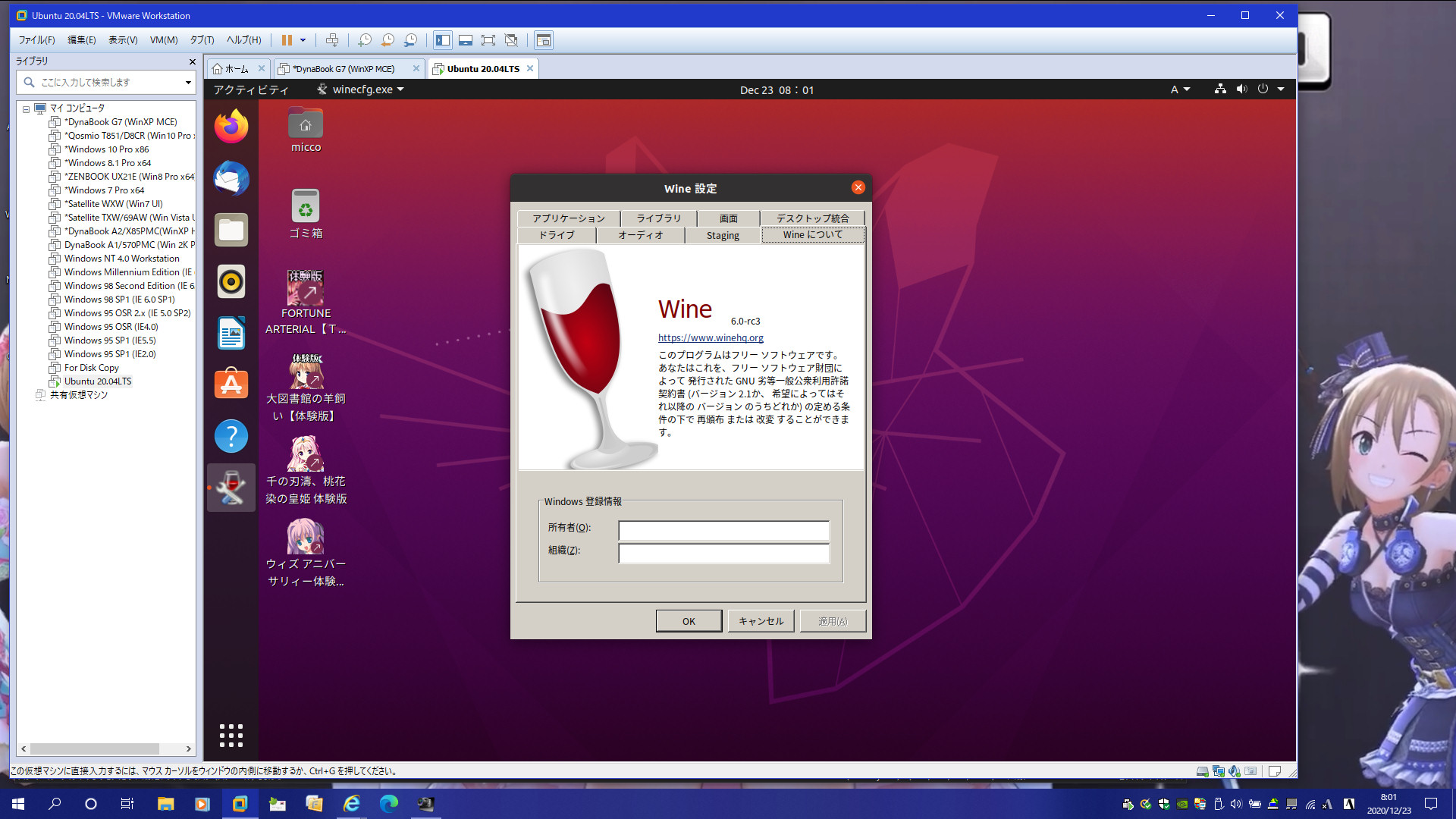Viewport: 1456px width, 819px height.
Task: Click the console view toolbar icon
Action: pos(543,40)
